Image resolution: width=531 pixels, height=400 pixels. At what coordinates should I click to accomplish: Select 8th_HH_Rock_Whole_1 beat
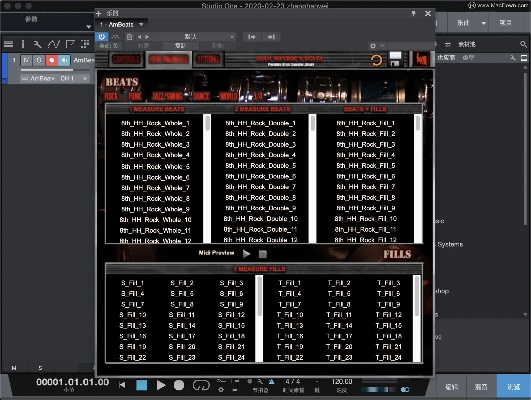click(155, 123)
